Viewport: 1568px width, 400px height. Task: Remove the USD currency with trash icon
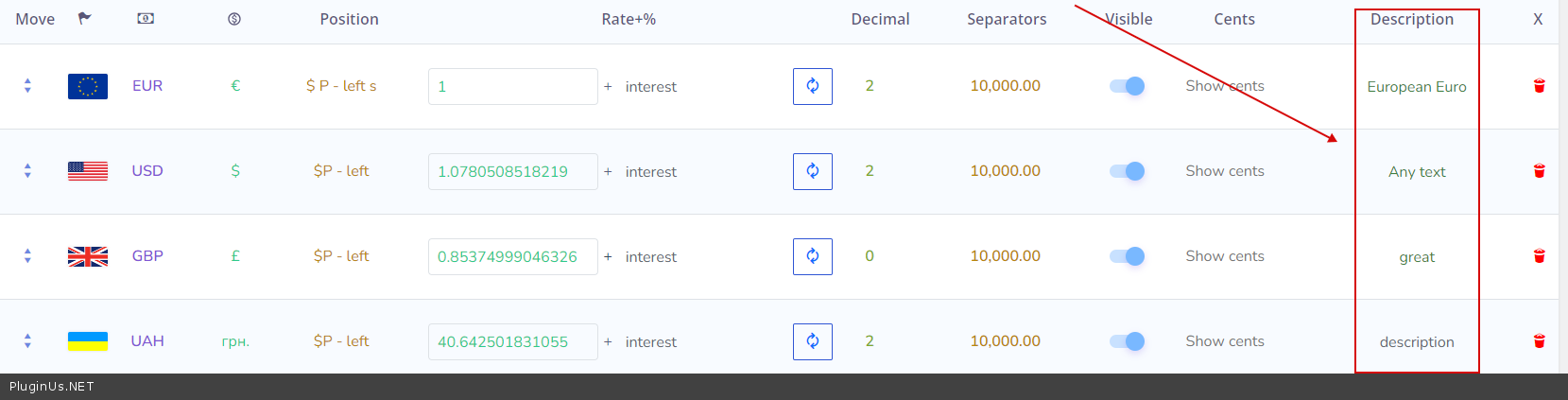tap(1539, 171)
